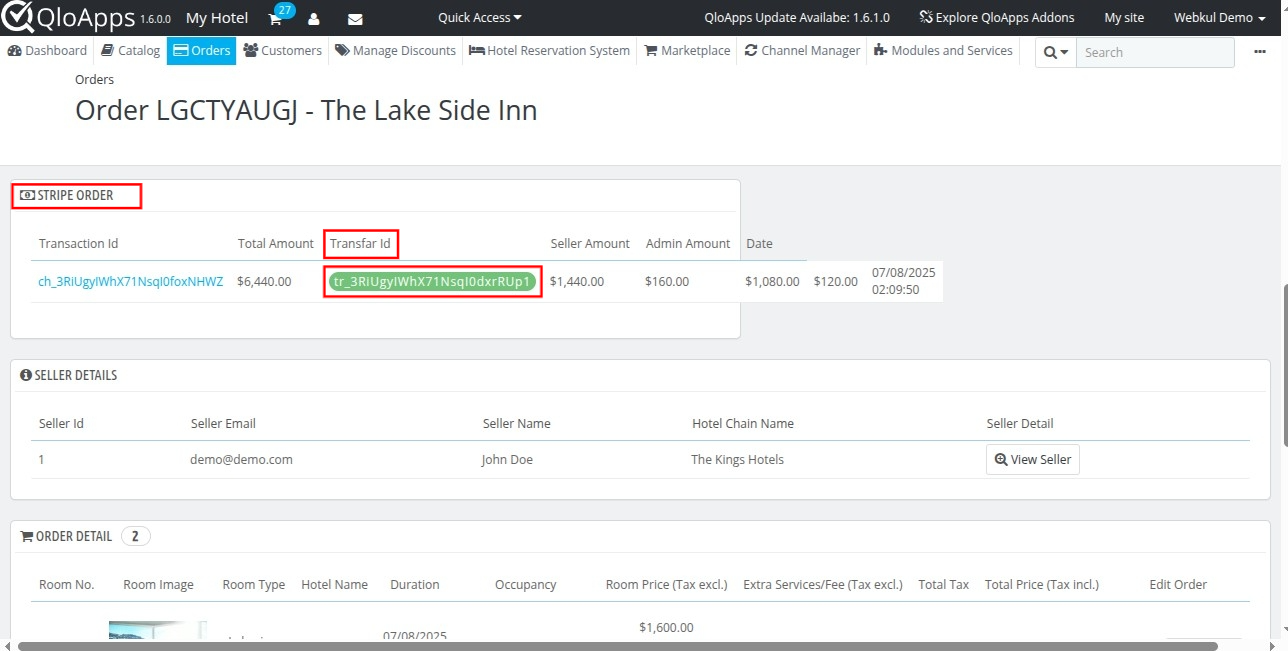1288x651 pixels.
Task: Open the Webkul Demo account dropdown
Action: coord(1219,18)
